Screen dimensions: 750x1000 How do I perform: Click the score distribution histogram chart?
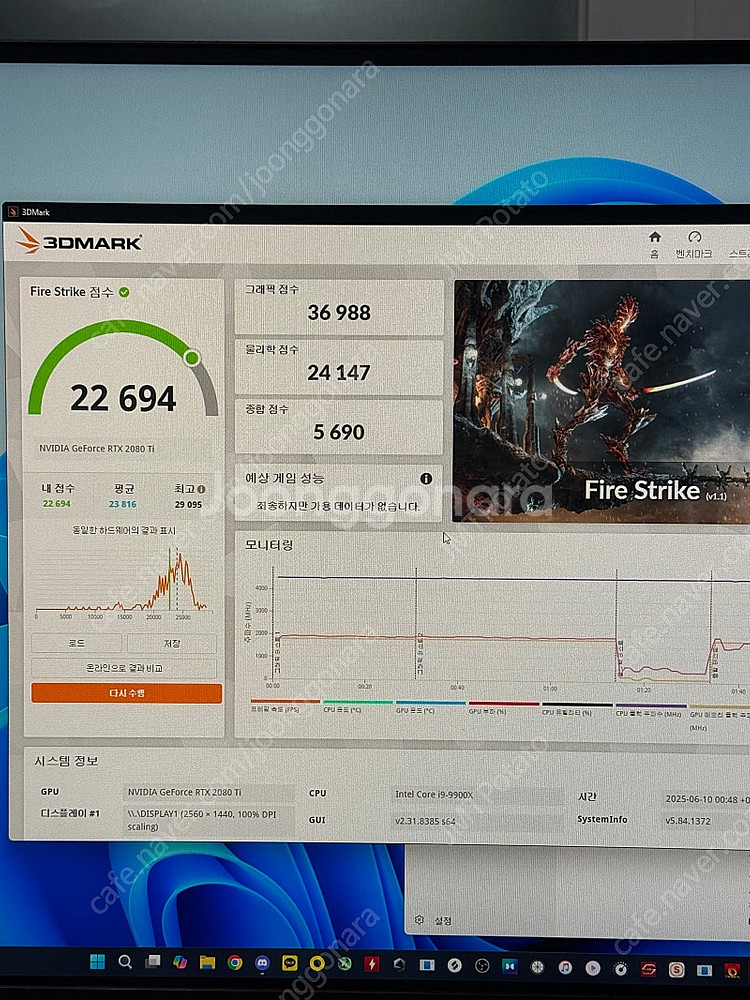click(123, 584)
